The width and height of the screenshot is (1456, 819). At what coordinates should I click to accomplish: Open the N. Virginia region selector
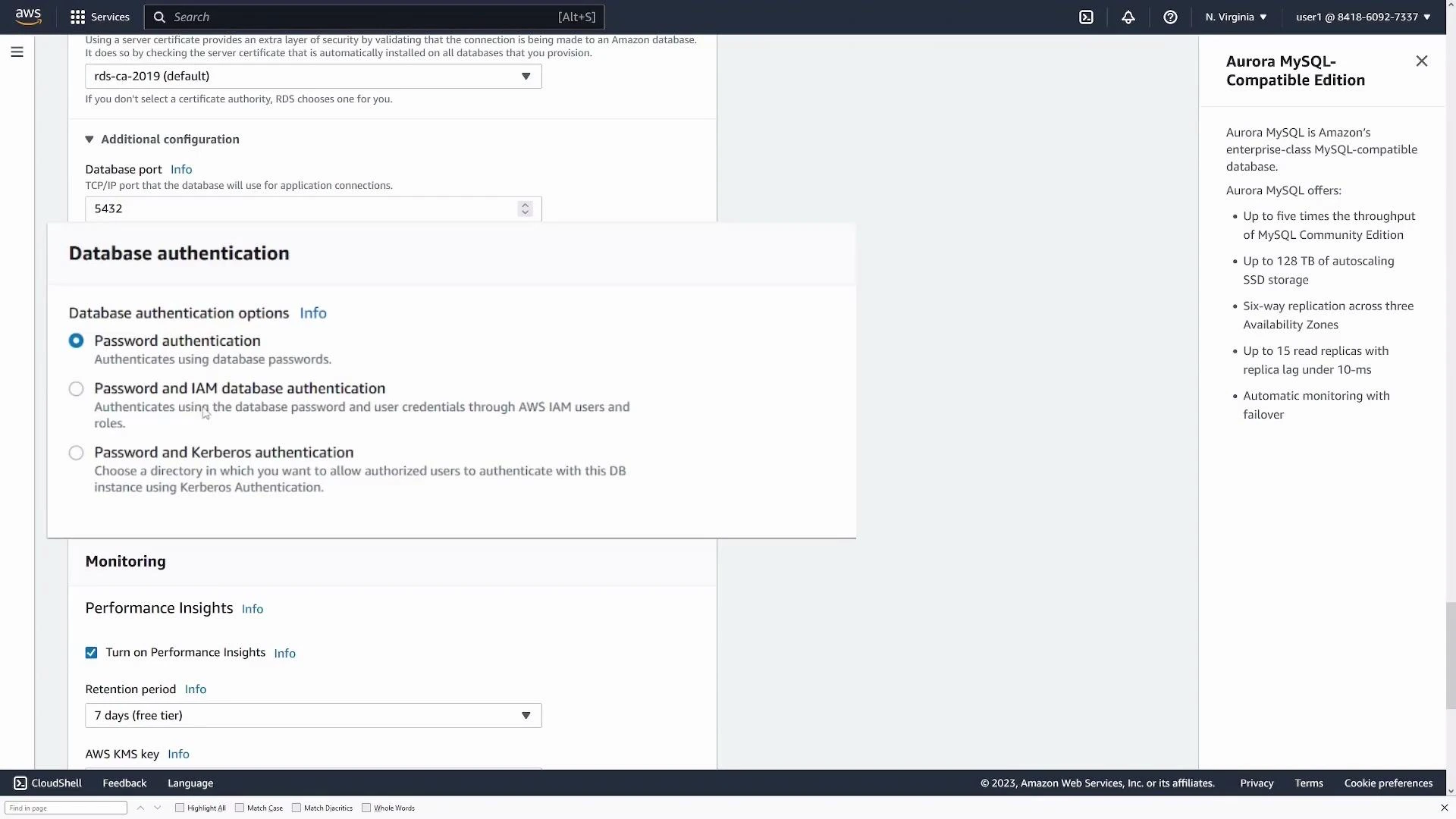[x=1235, y=17]
